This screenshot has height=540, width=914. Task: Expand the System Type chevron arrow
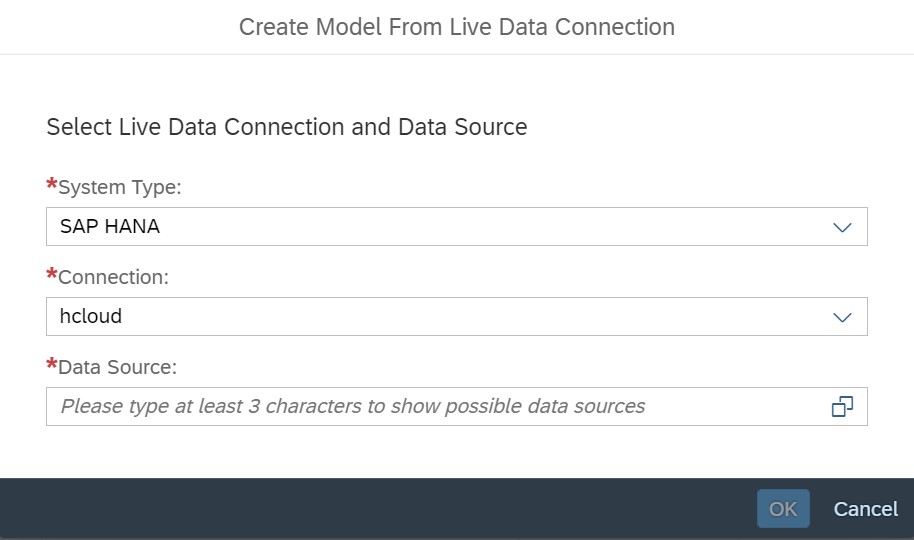pyautogui.click(x=842, y=227)
